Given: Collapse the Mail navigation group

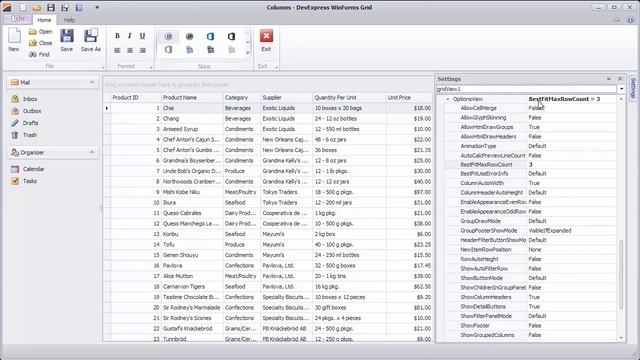Looking at the screenshot, I should point(92,82).
